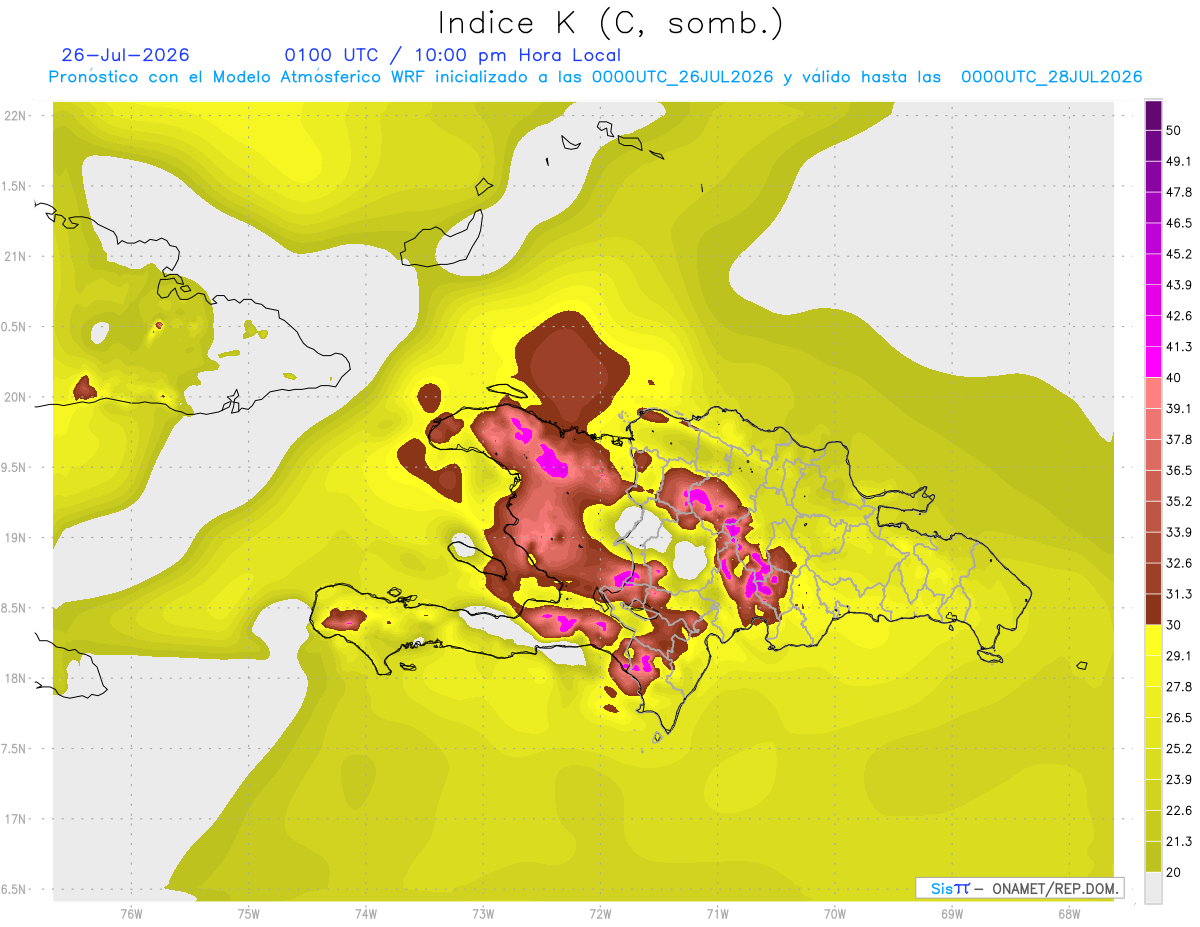Click the "18N" latitude axis label
This screenshot has height=927, width=1200.
[15, 679]
